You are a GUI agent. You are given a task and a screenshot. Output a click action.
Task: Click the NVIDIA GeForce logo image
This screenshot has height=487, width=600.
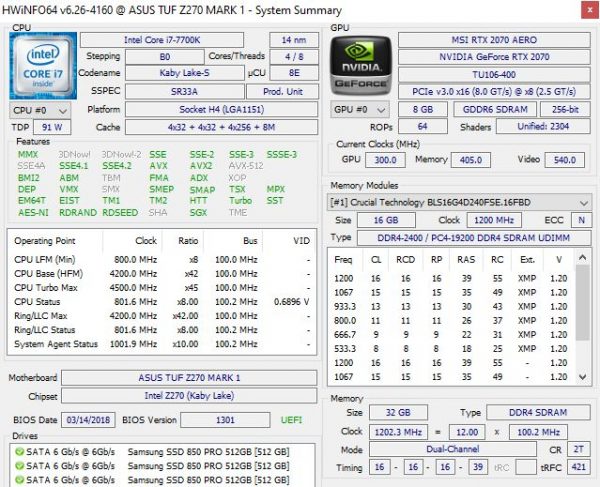coord(361,66)
